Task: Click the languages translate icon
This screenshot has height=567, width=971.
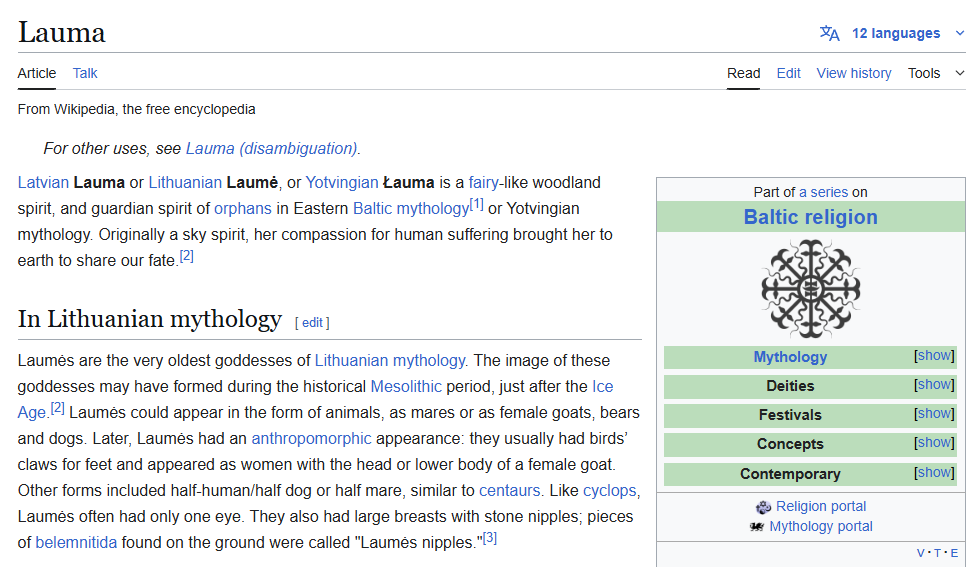Action: (829, 33)
